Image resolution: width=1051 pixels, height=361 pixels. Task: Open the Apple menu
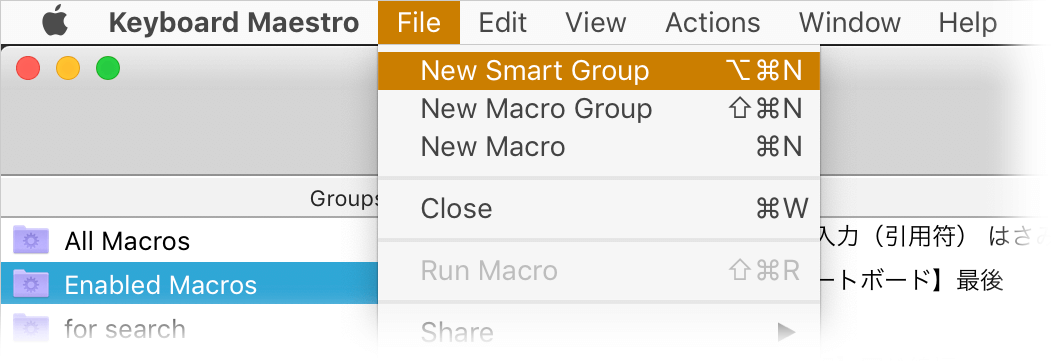55,23
